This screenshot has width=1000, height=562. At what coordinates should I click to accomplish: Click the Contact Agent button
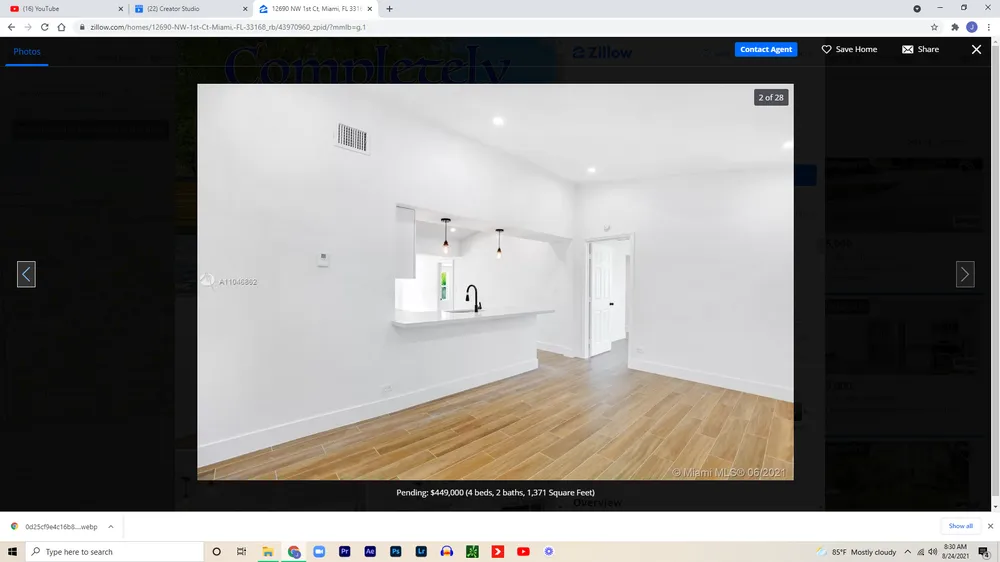point(766,49)
